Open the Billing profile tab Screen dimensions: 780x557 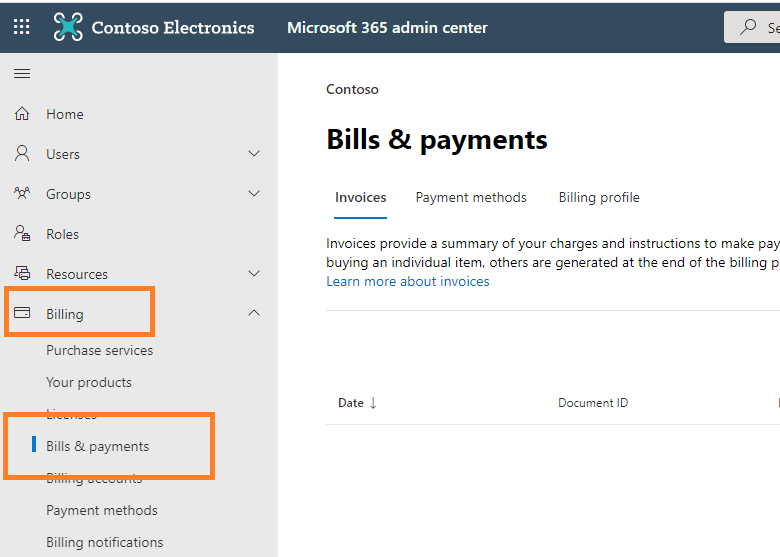coord(599,198)
